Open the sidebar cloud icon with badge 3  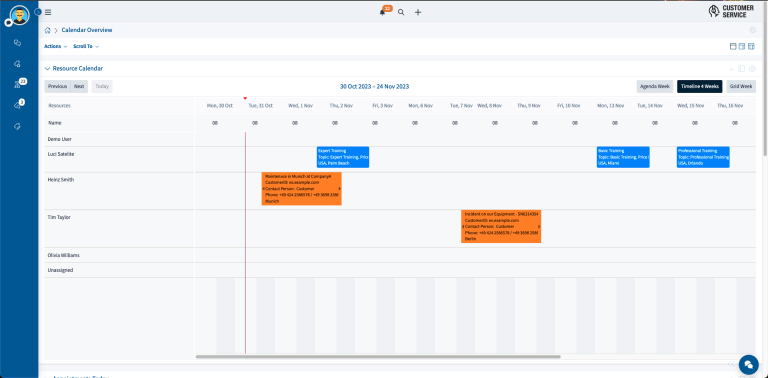[18, 105]
